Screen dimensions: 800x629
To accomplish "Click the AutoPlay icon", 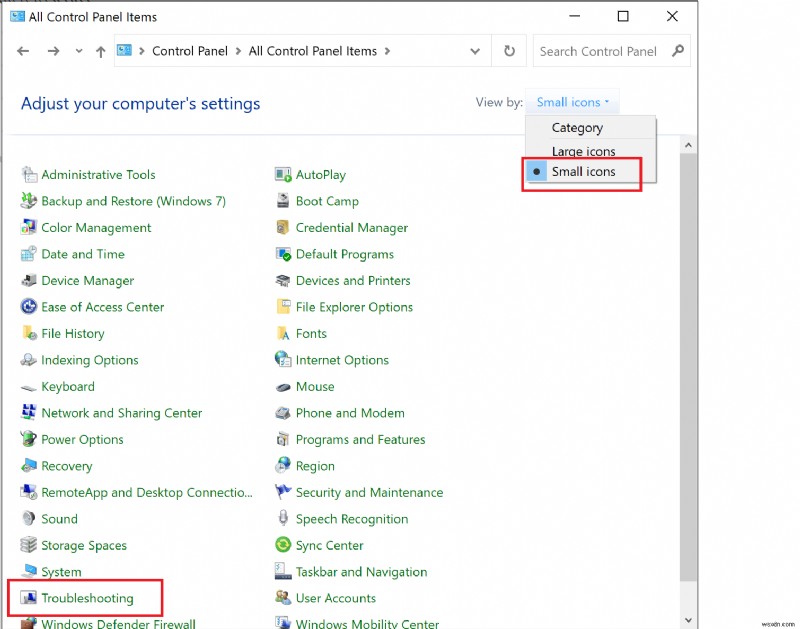I will tap(283, 174).
